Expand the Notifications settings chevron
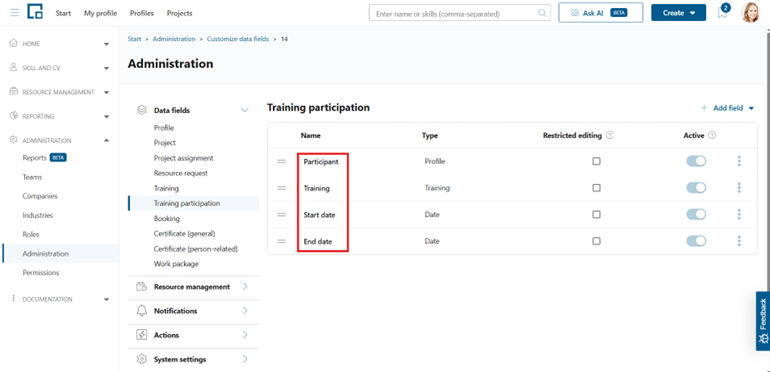Viewport: 770px width, 372px height. [x=245, y=311]
